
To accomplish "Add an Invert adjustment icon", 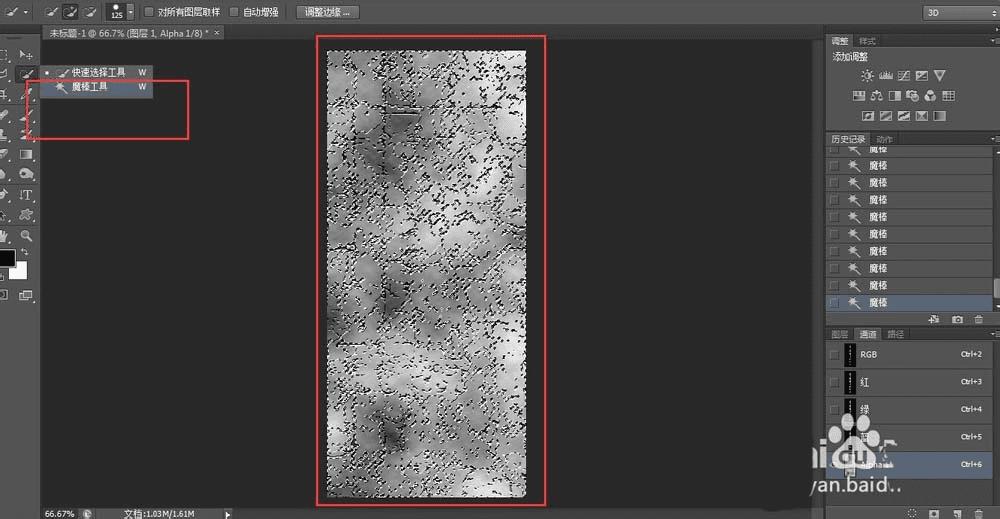I will pos(867,116).
